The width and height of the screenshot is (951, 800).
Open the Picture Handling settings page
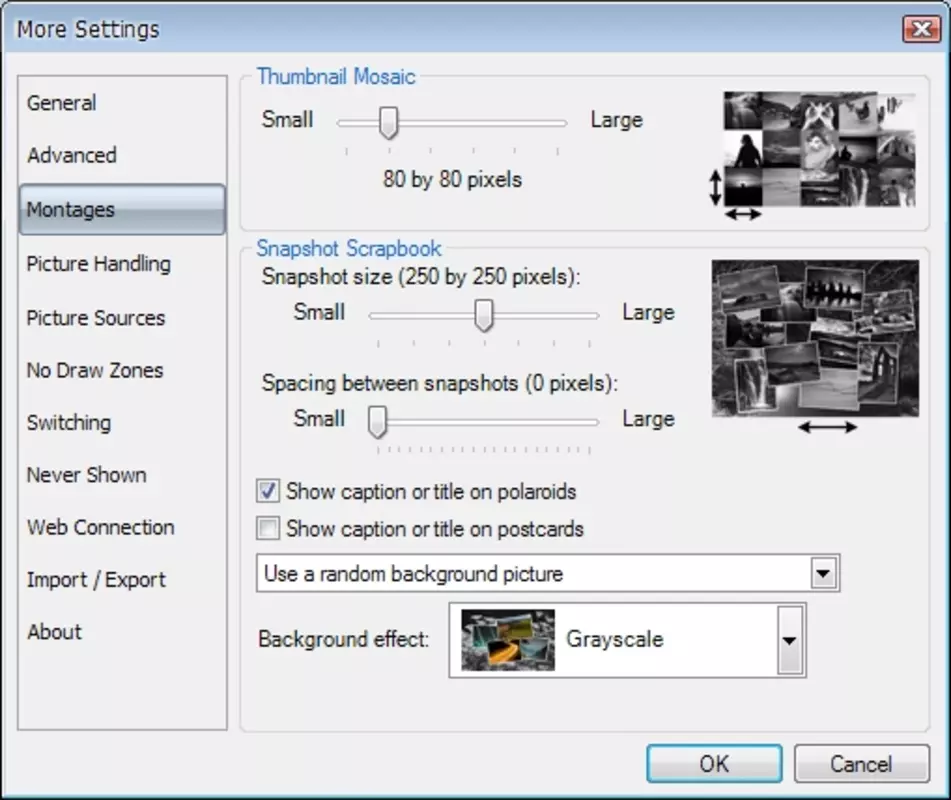[99, 264]
